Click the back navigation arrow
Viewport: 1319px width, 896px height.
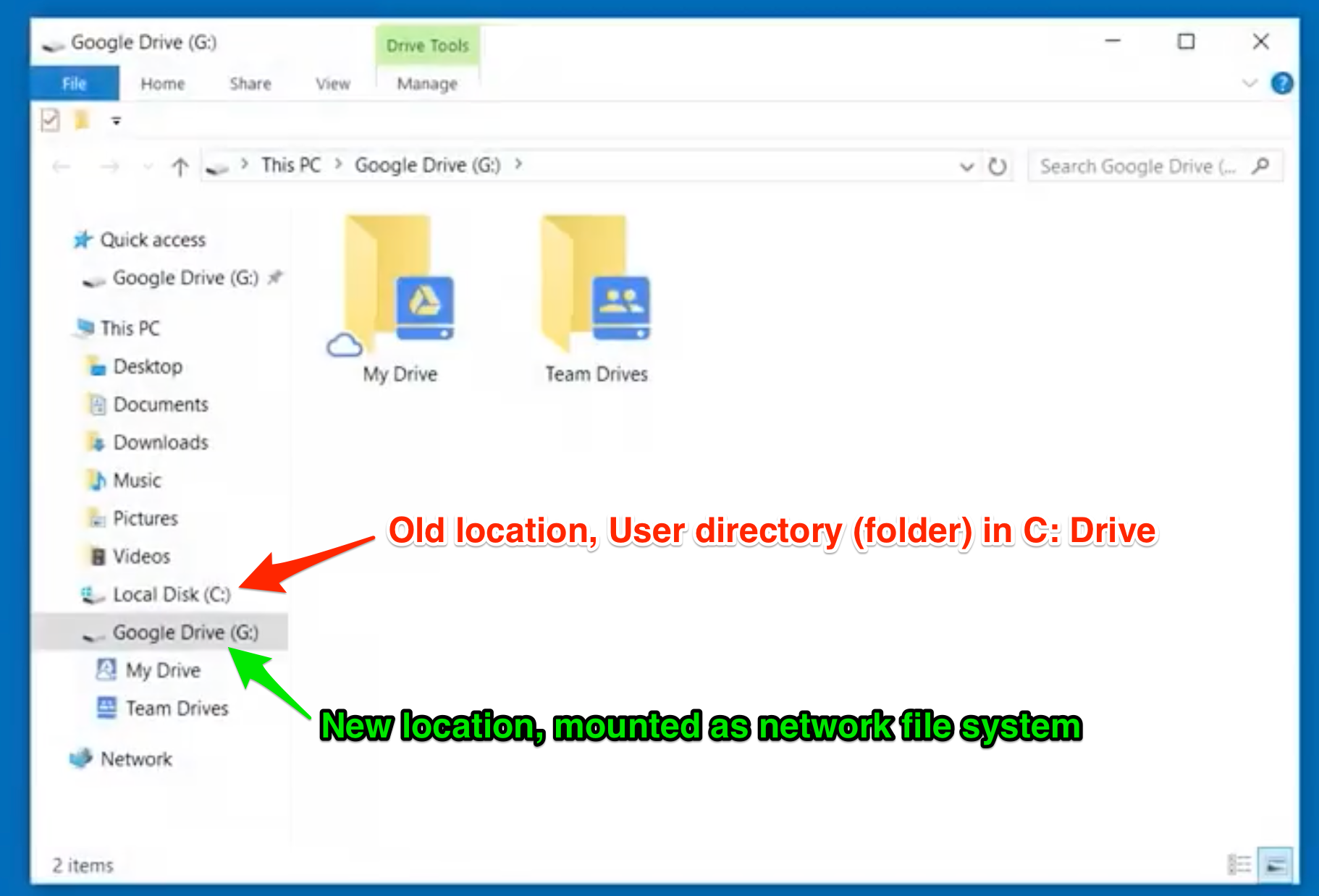(62, 167)
